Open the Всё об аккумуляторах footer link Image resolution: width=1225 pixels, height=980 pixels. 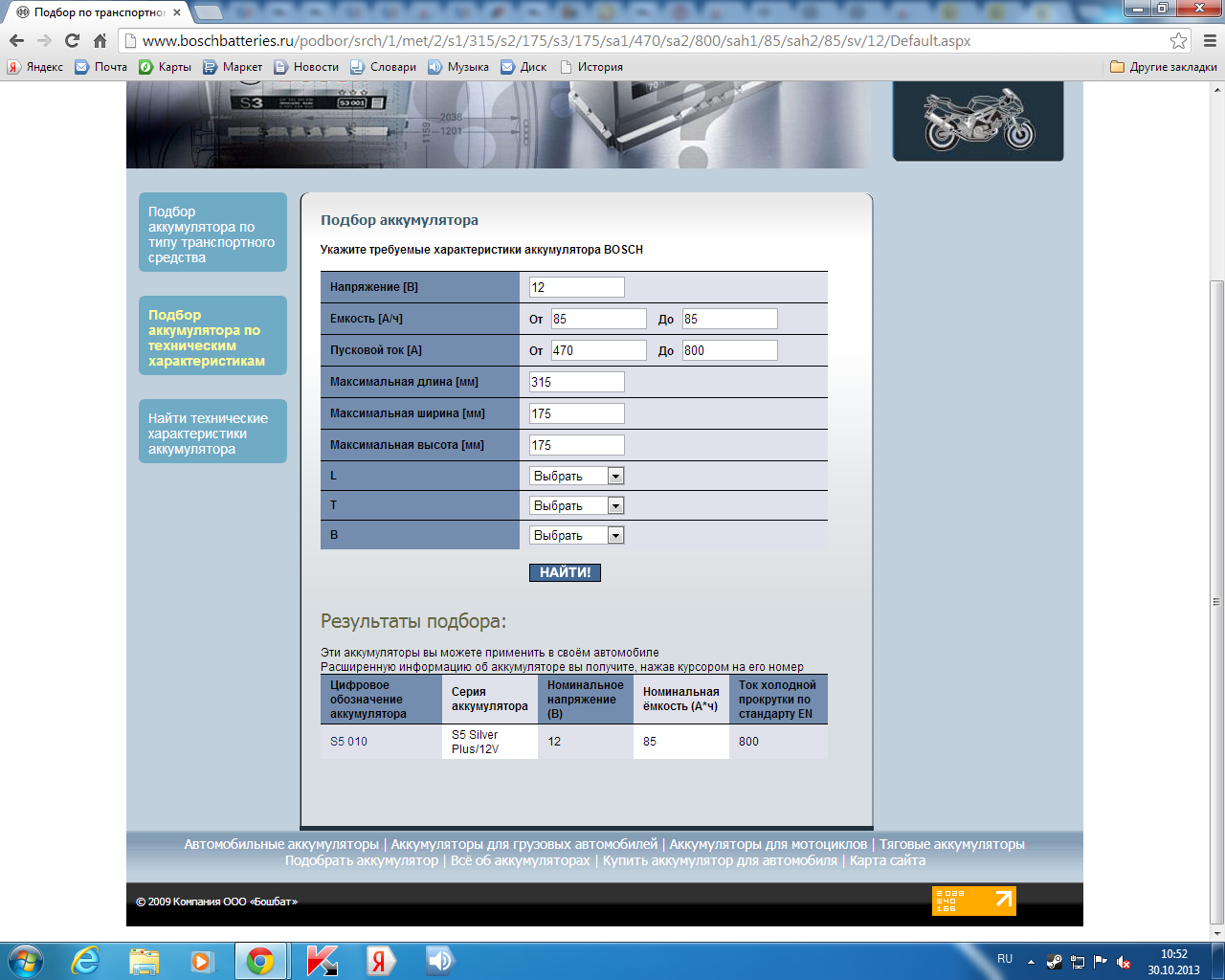521,860
